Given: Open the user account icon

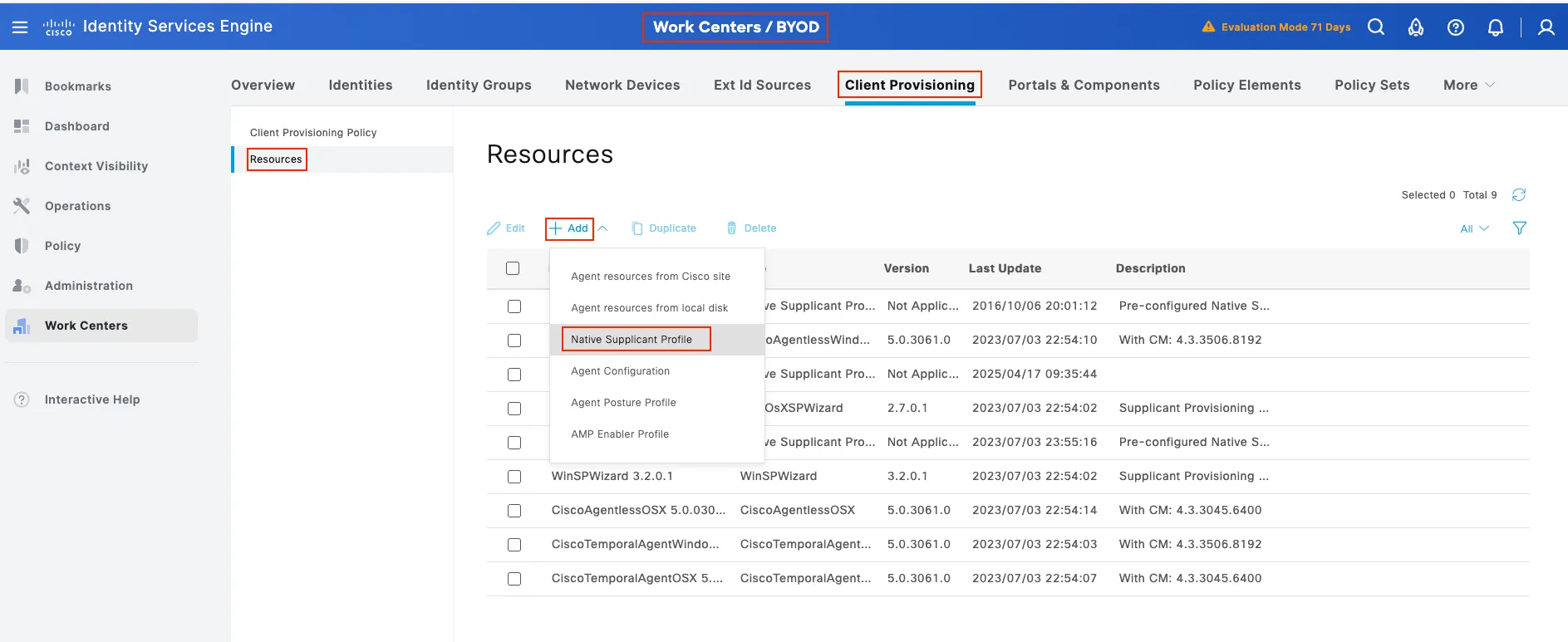Looking at the screenshot, I should [x=1546, y=27].
